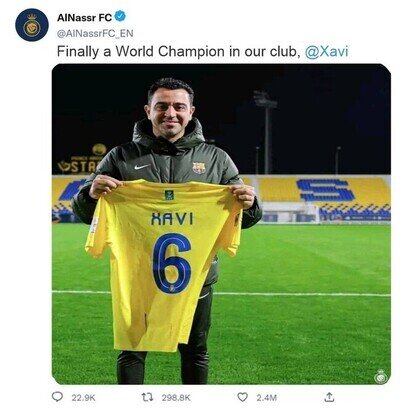Open the AlNassr FC profile avatar
This screenshot has width=400, height=412.
click(x=32, y=25)
